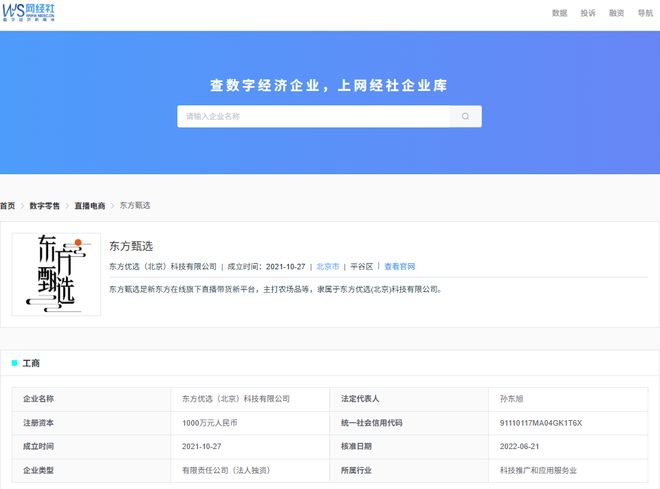
Task: Click the 平谷区 district text
Action: click(361, 267)
